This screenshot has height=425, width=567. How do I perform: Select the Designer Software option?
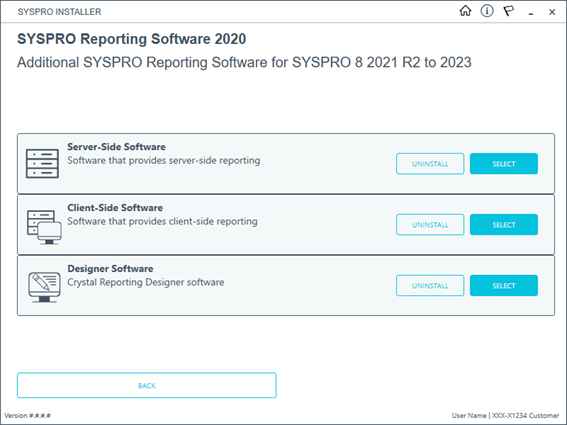pyautogui.click(x=504, y=285)
